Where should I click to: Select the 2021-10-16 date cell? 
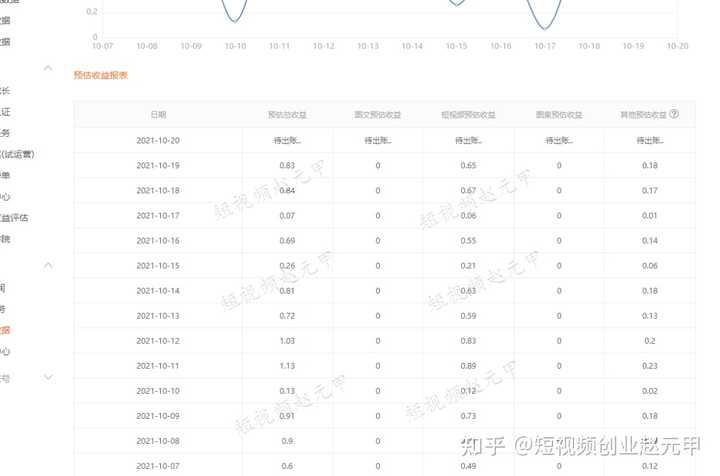[158, 241]
